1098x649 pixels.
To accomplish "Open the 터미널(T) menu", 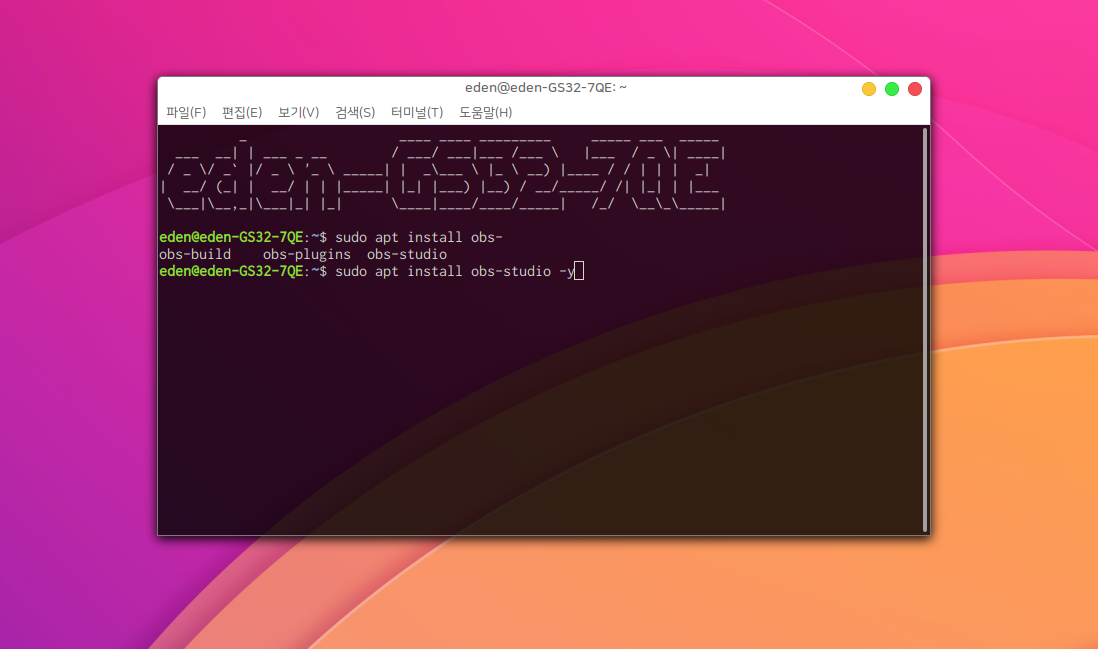I will pyautogui.click(x=417, y=112).
